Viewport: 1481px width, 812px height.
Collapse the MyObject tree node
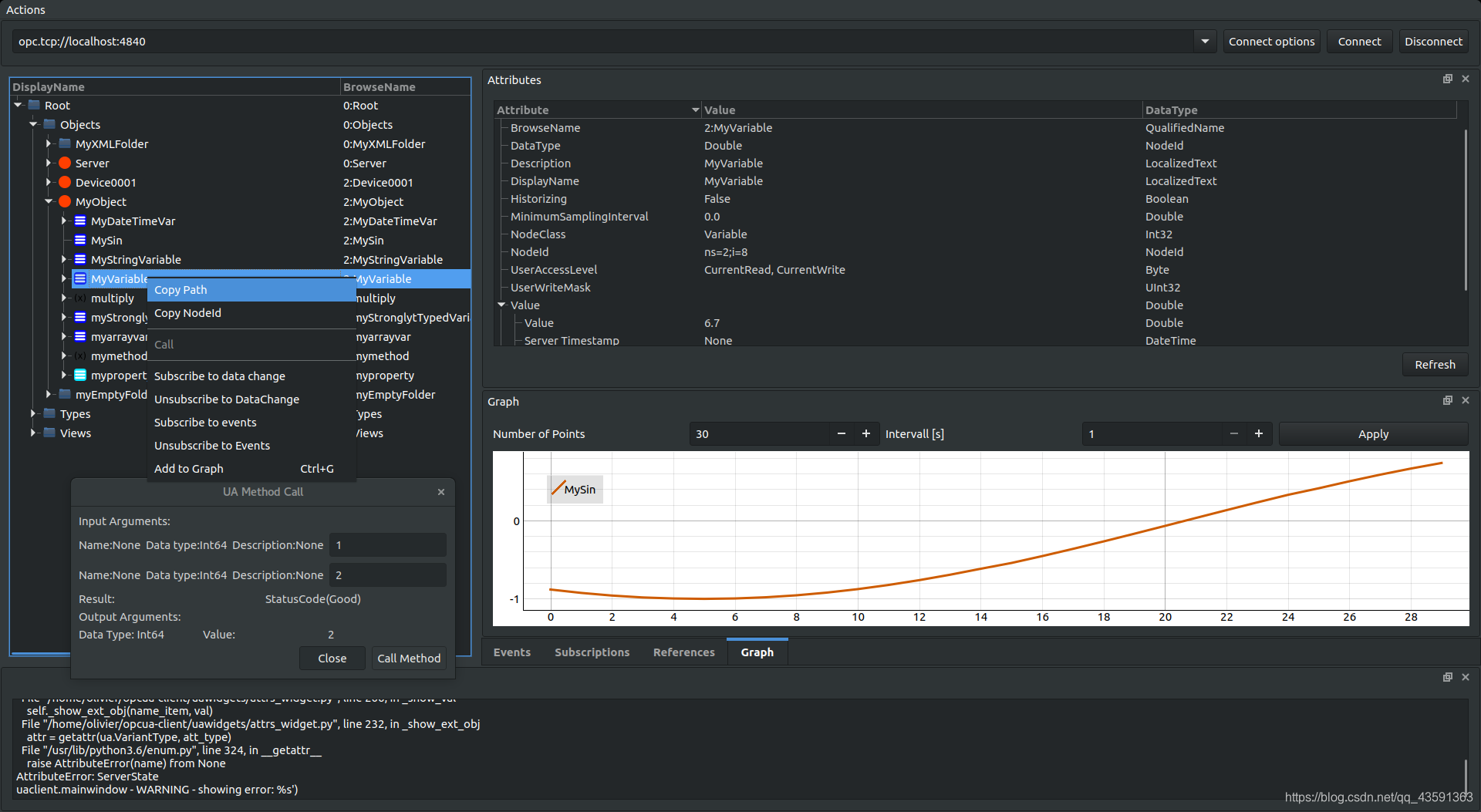[x=49, y=201]
